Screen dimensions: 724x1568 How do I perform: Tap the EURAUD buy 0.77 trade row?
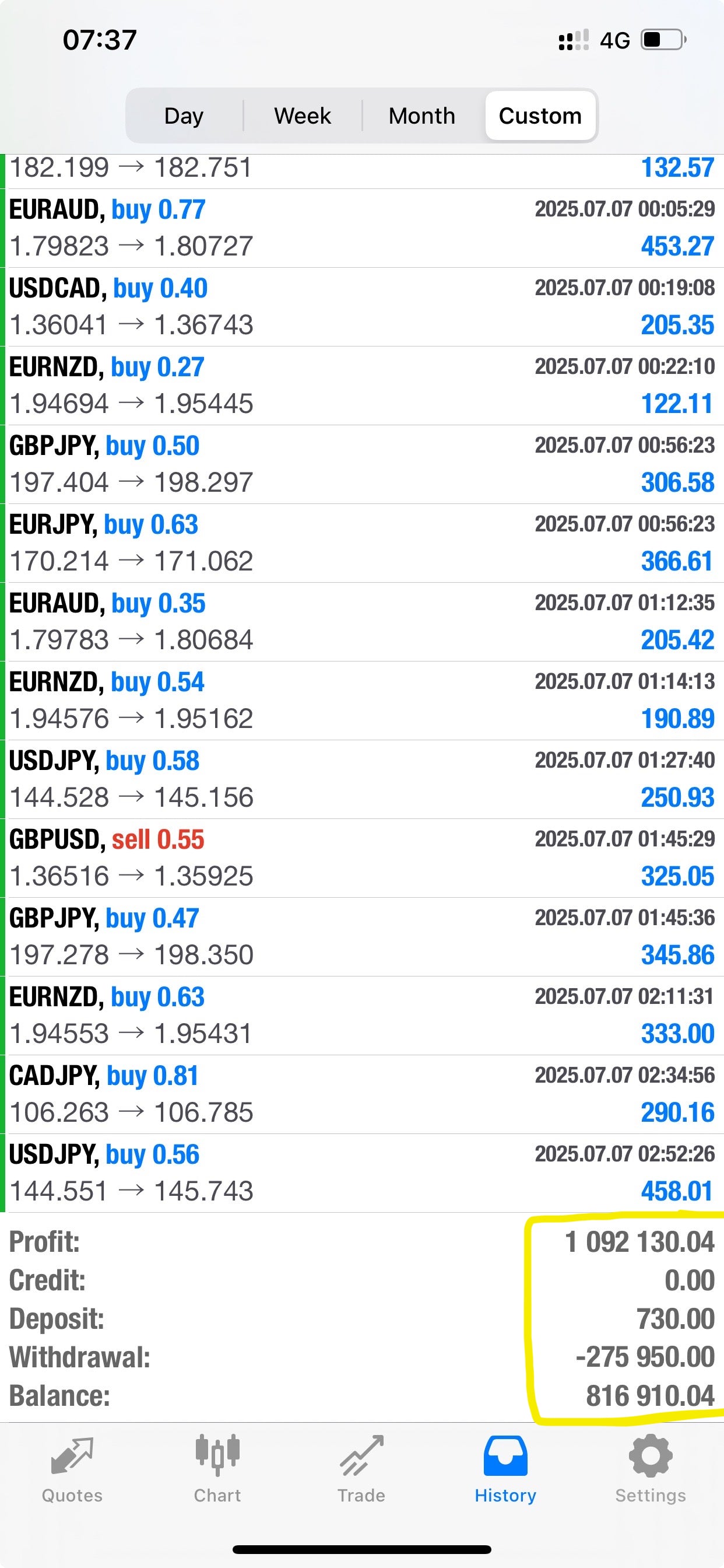pyautogui.click(x=361, y=228)
